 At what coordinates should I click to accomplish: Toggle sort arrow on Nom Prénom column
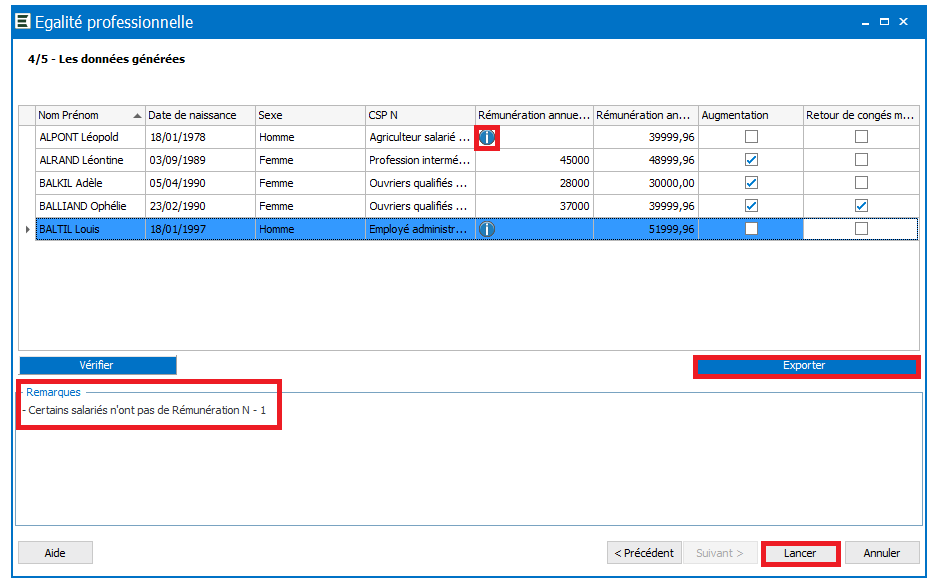tap(137, 116)
